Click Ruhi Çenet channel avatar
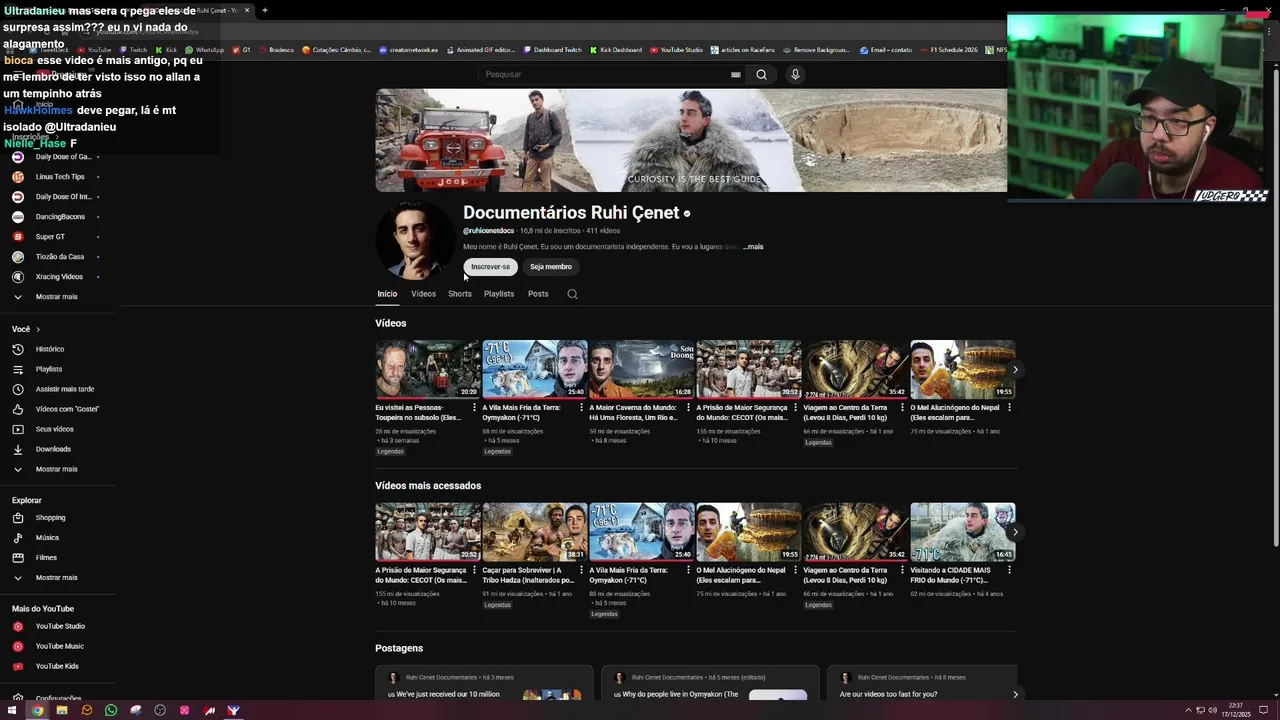The height and width of the screenshot is (720, 1280). [415, 240]
